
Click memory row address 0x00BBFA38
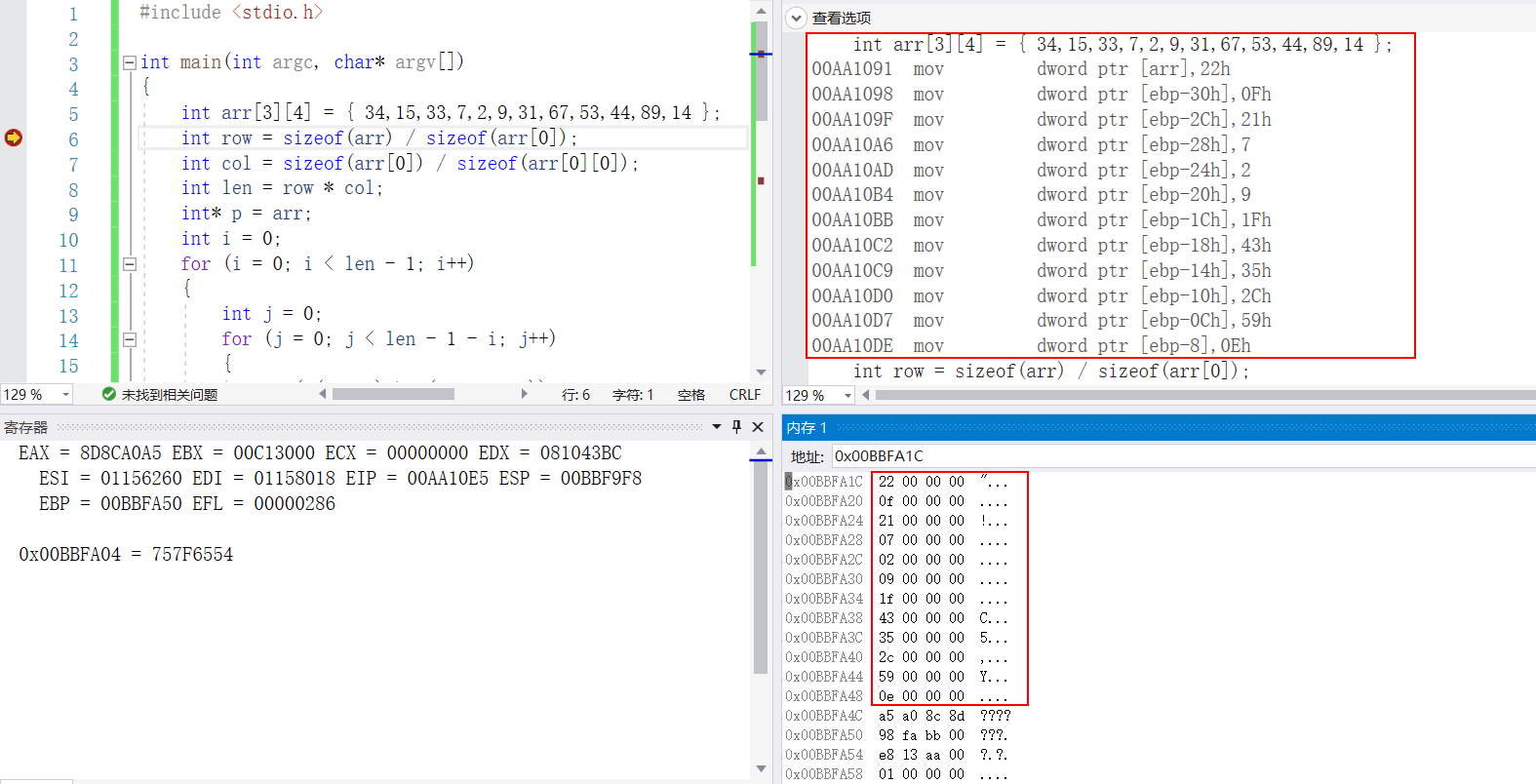point(824,618)
